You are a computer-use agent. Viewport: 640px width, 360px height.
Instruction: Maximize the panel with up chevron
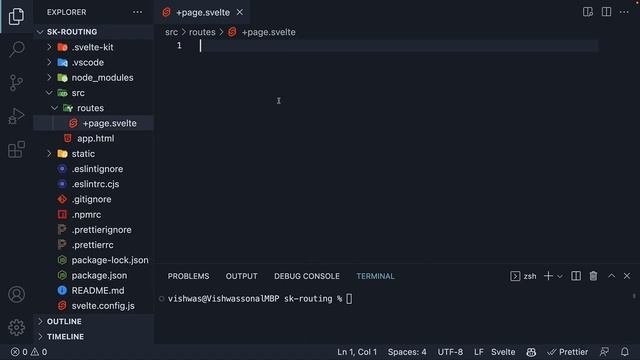(x=611, y=276)
